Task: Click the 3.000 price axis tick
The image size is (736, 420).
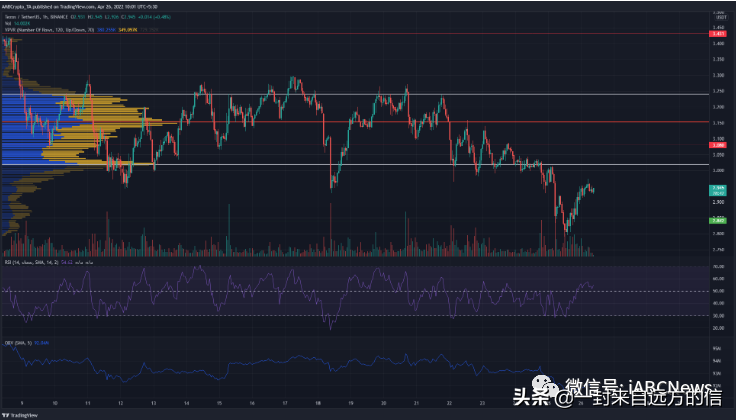Action: 718,171
